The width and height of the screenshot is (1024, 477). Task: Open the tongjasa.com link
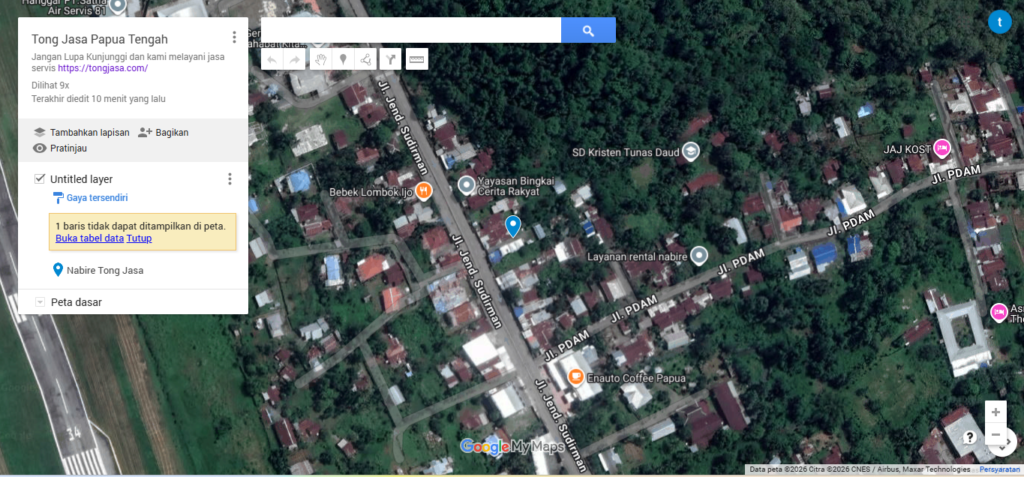[103, 68]
